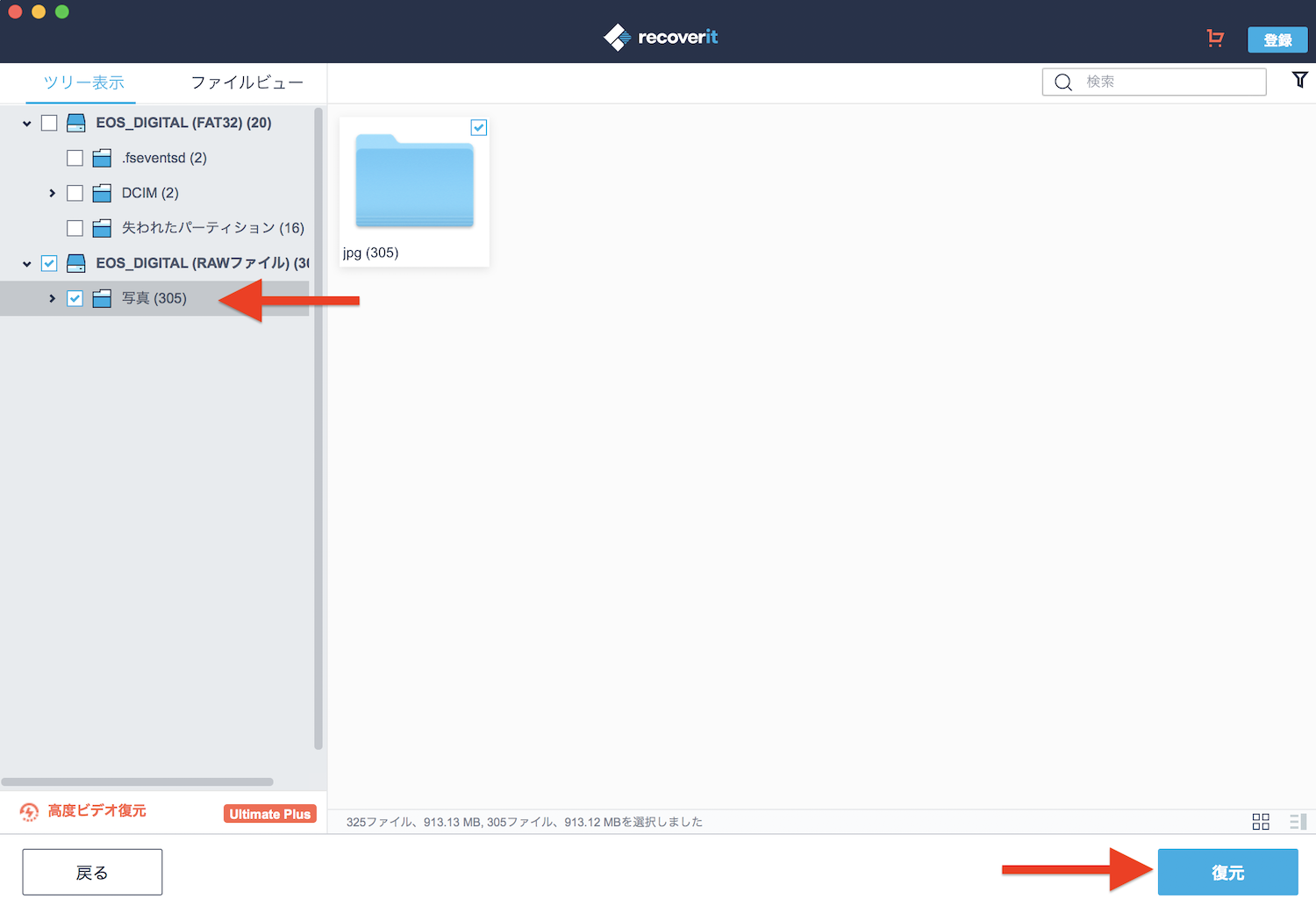The image size is (1316, 906).
Task: Click the 検索 search field
Action: tap(1154, 82)
